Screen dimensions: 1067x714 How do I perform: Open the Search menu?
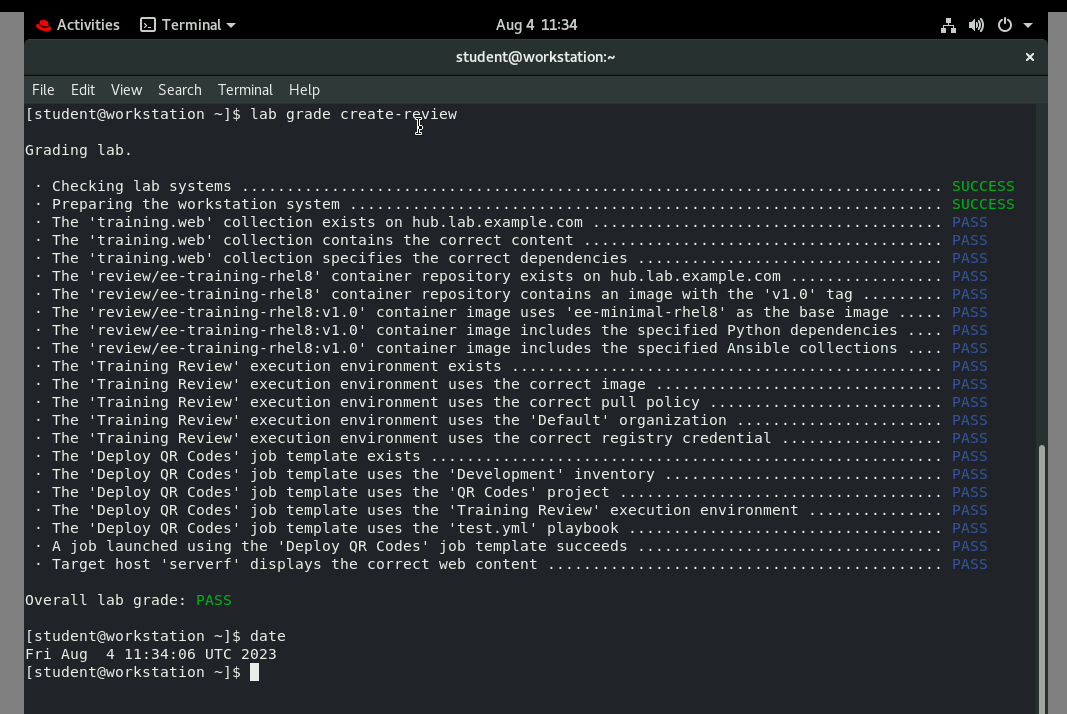179,90
